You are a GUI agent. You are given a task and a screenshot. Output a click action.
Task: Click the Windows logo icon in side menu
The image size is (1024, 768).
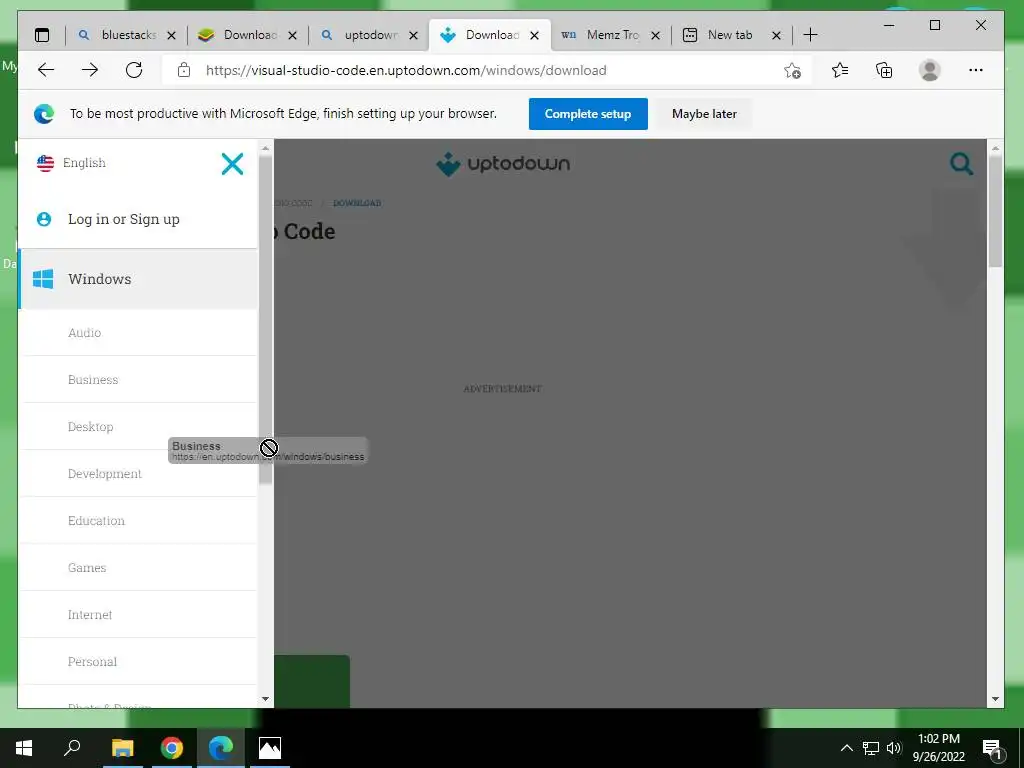[x=43, y=279]
